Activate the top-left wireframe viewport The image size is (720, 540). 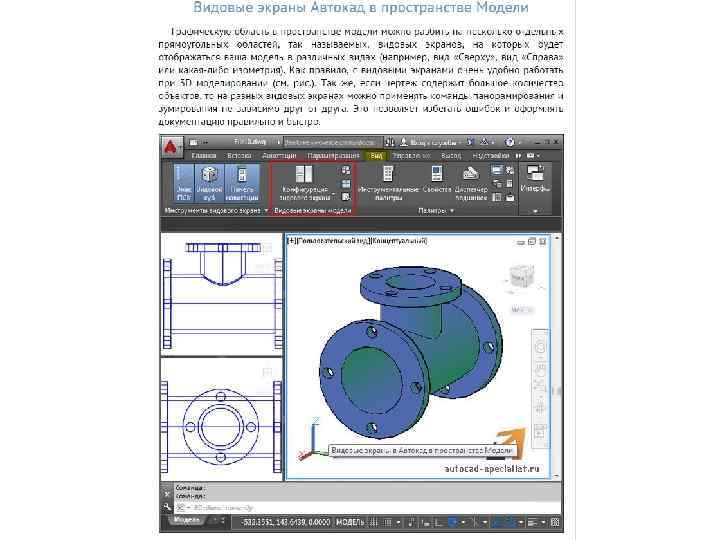(x=221, y=294)
